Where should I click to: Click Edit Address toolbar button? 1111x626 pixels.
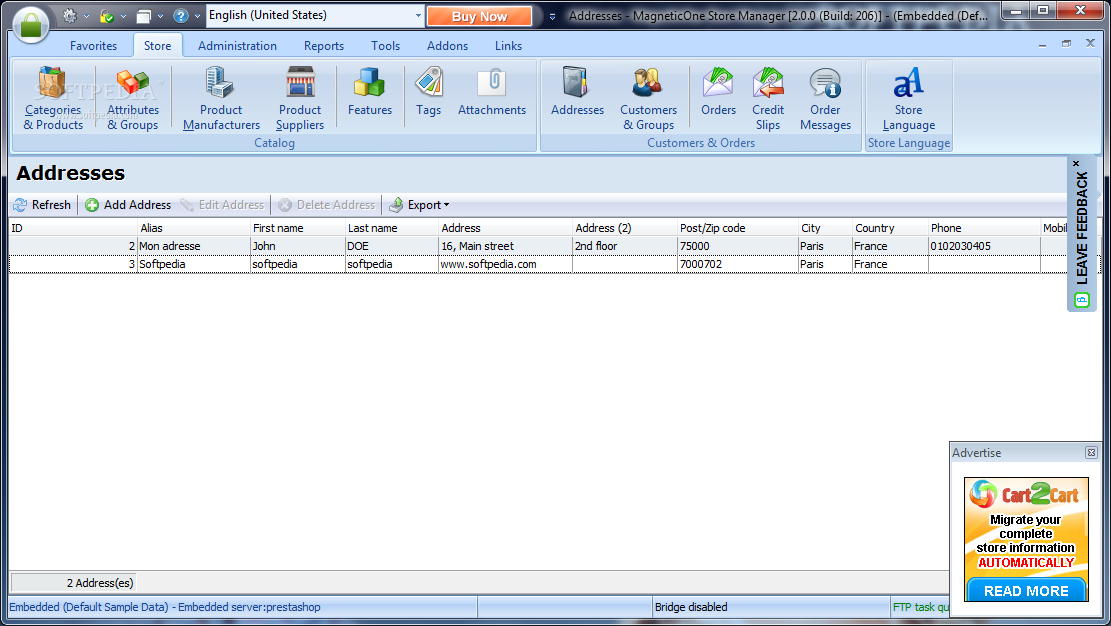(x=222, y=205)
